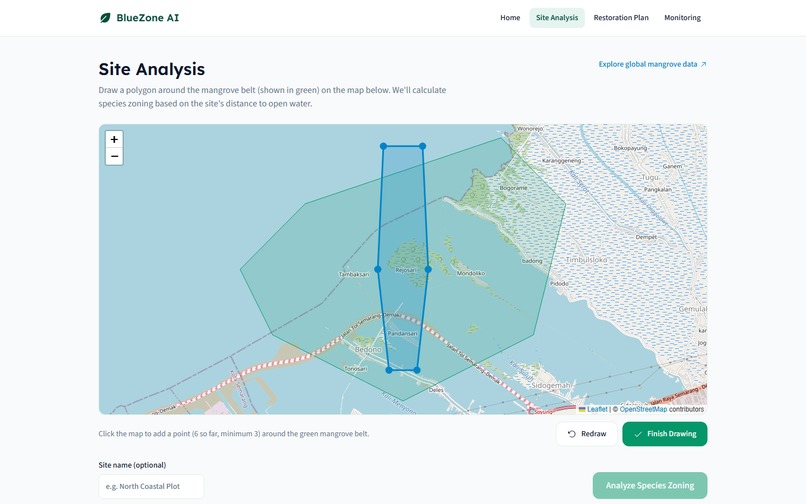This screenshot has width=806, height=504.
Task: Click the Pangkalan label on map
Action: [x=657, y=190]
